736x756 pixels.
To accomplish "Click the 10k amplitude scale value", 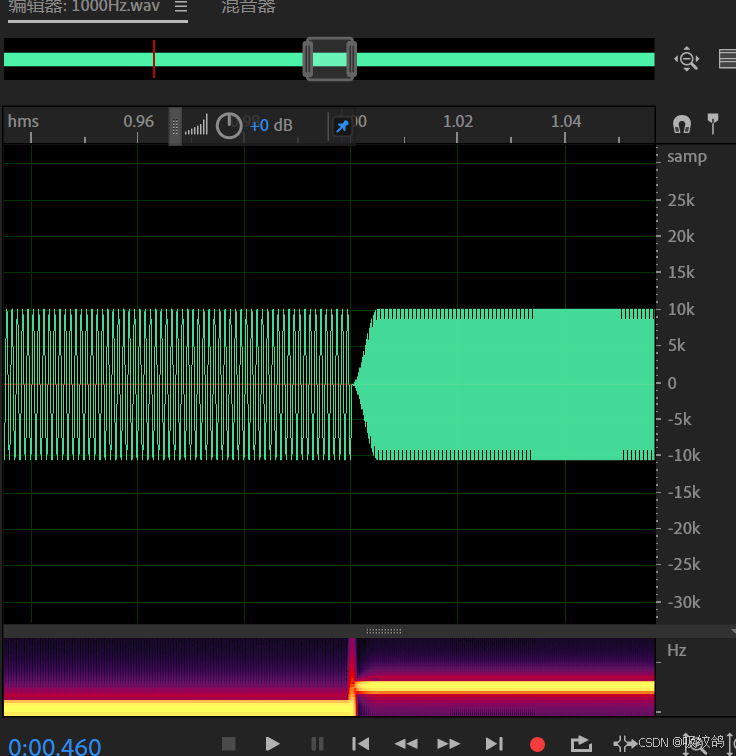I will click(681, 310).
